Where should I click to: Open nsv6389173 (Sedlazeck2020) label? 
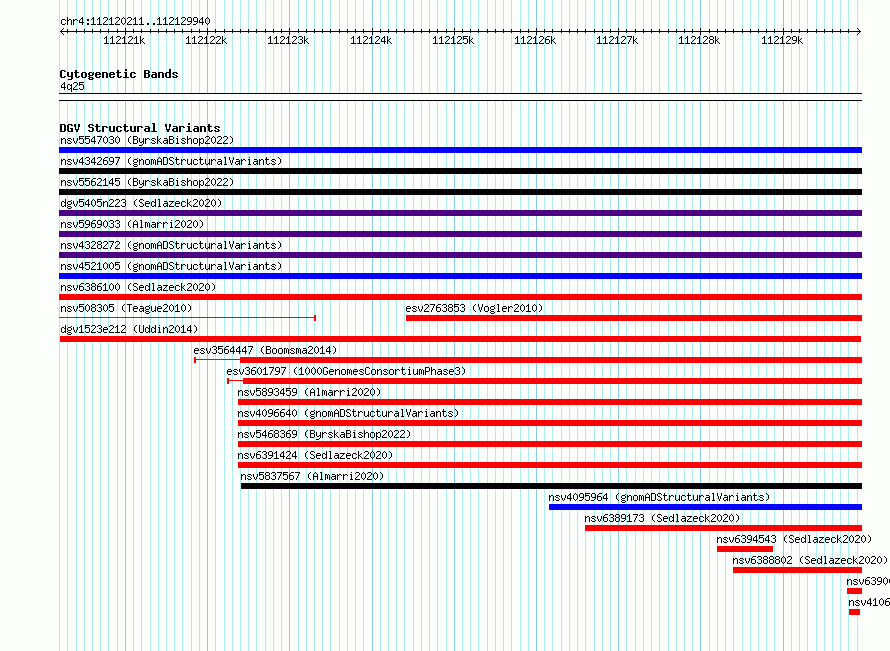coord(662,518)
